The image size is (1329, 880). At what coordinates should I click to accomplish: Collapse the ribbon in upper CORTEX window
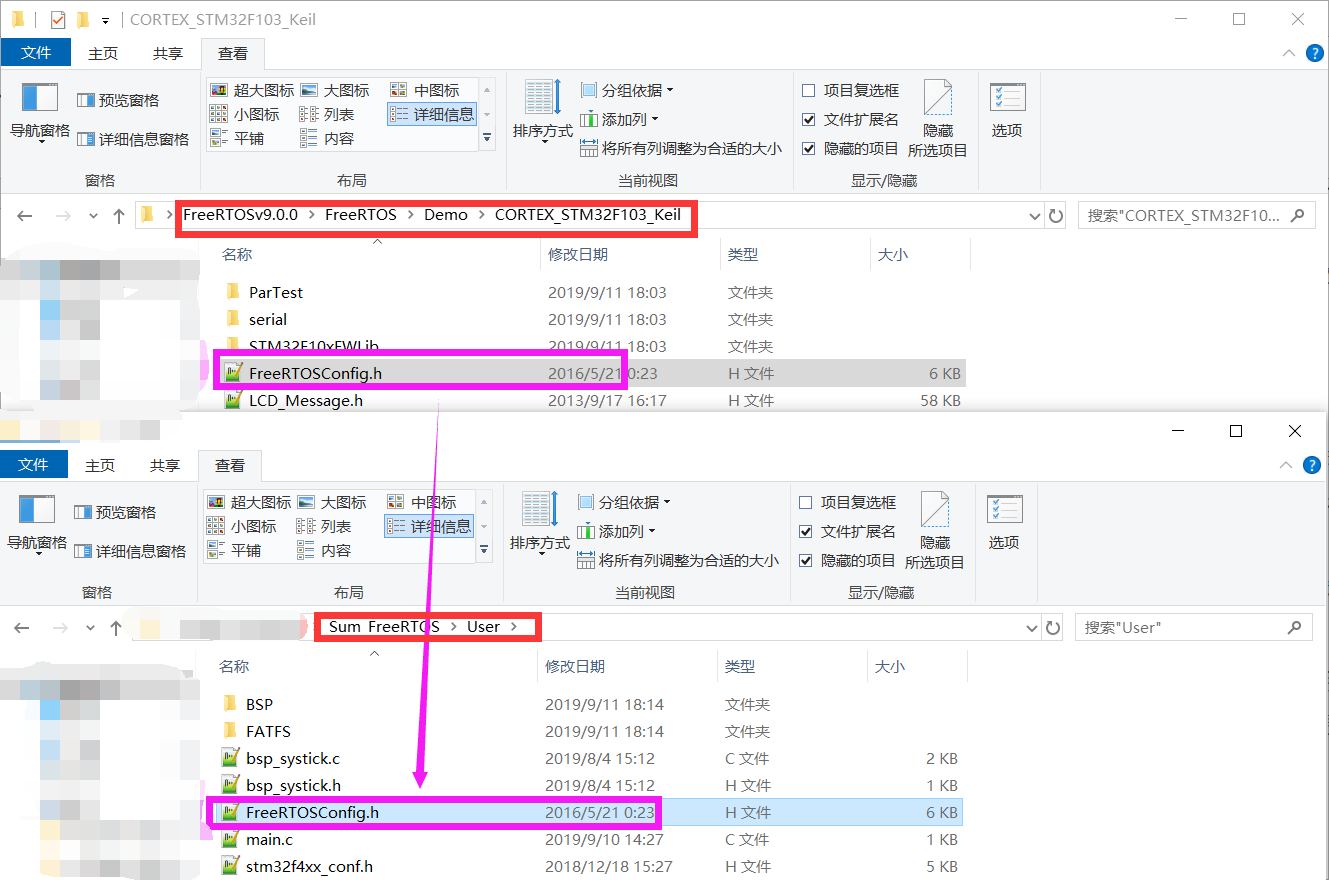[x=1288, y=53]
